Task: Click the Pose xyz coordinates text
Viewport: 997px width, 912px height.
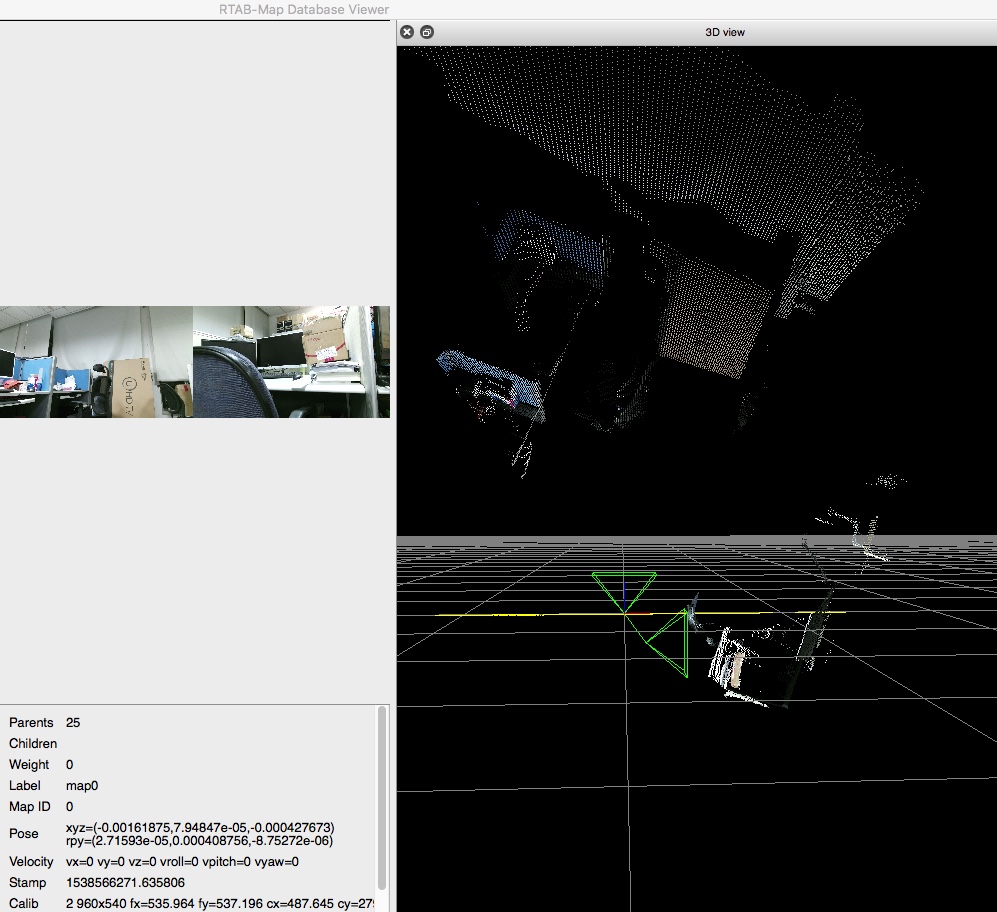Action: pyautogui.click(x=200, y=827)
